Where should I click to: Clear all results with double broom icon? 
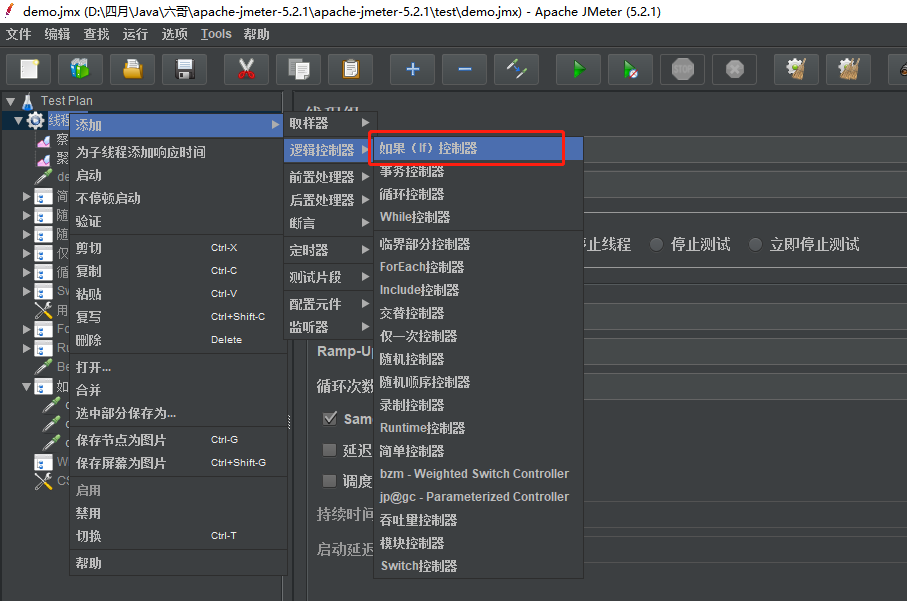849,69
